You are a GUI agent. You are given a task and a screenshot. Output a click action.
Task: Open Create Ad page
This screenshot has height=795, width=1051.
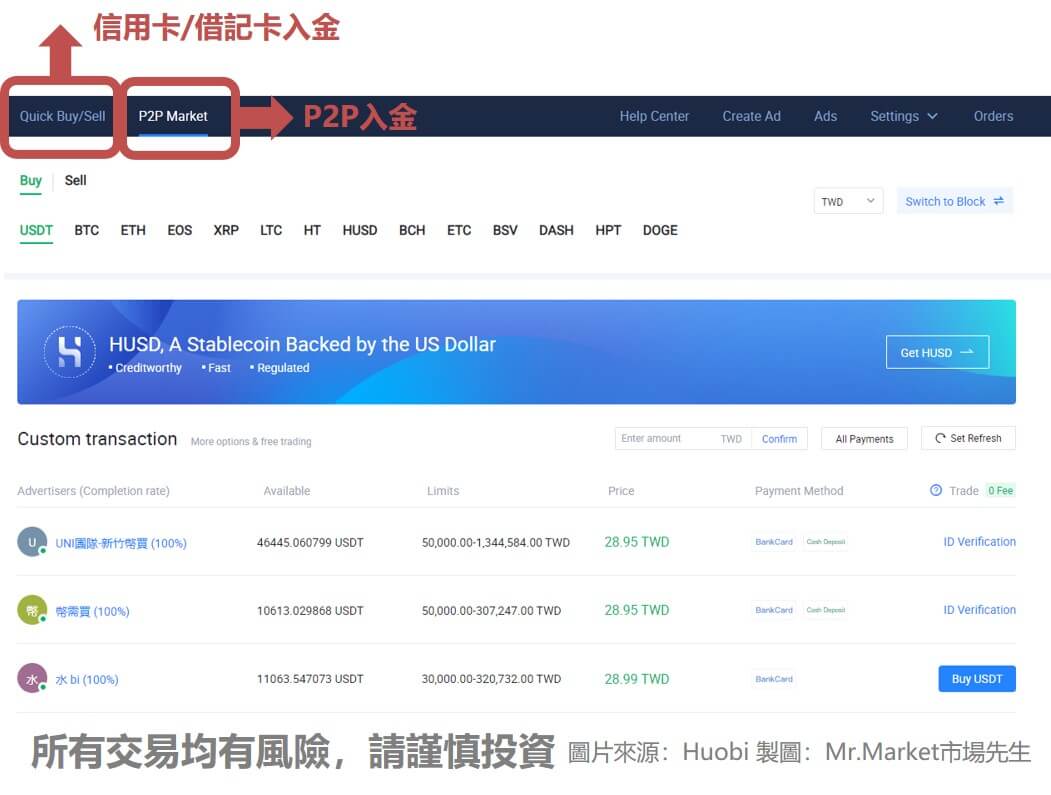click(x=751, y=116)
